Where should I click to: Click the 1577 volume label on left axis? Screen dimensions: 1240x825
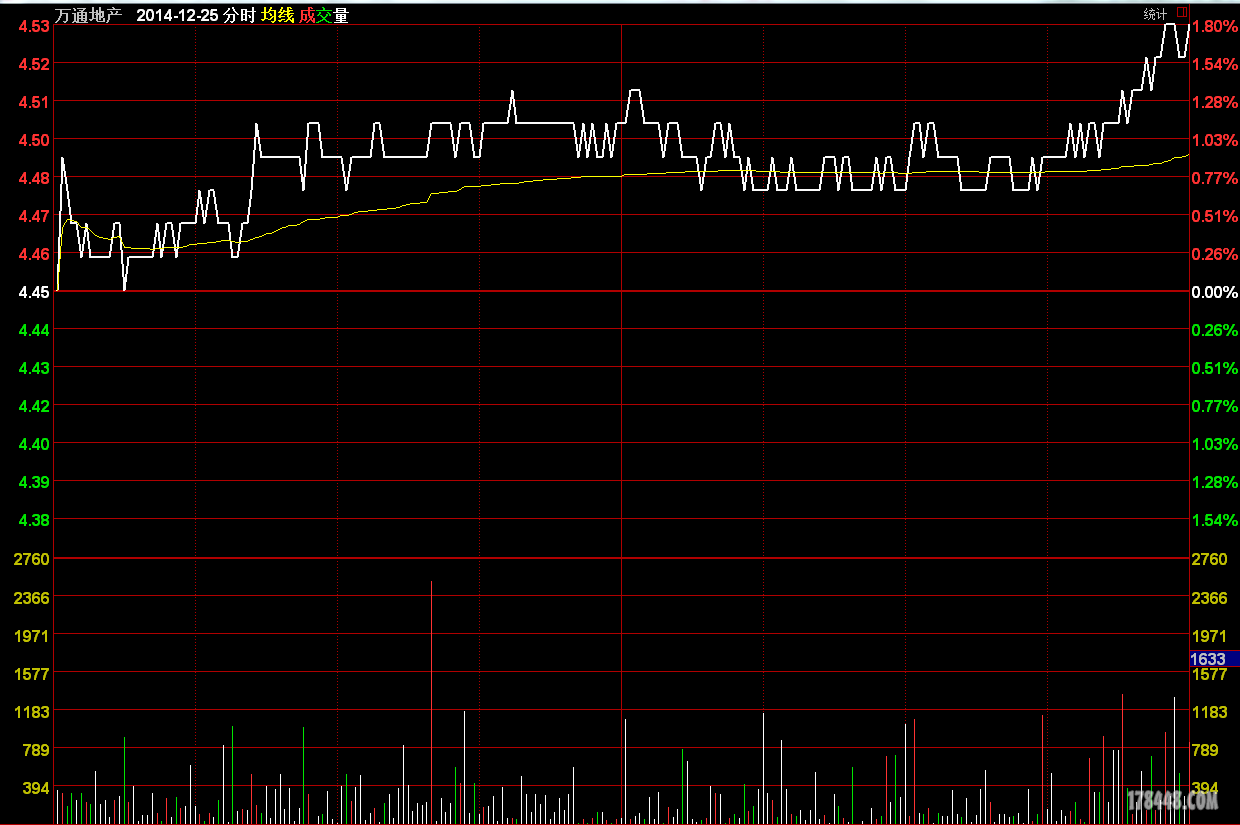(32, 674)
